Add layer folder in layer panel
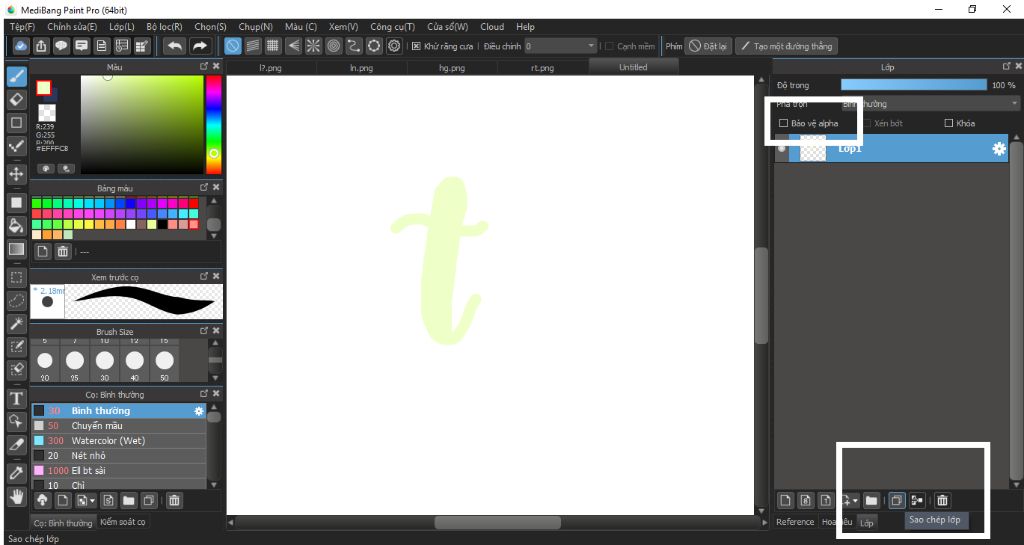Screen dimensions: 1024x545 (871, 501)
